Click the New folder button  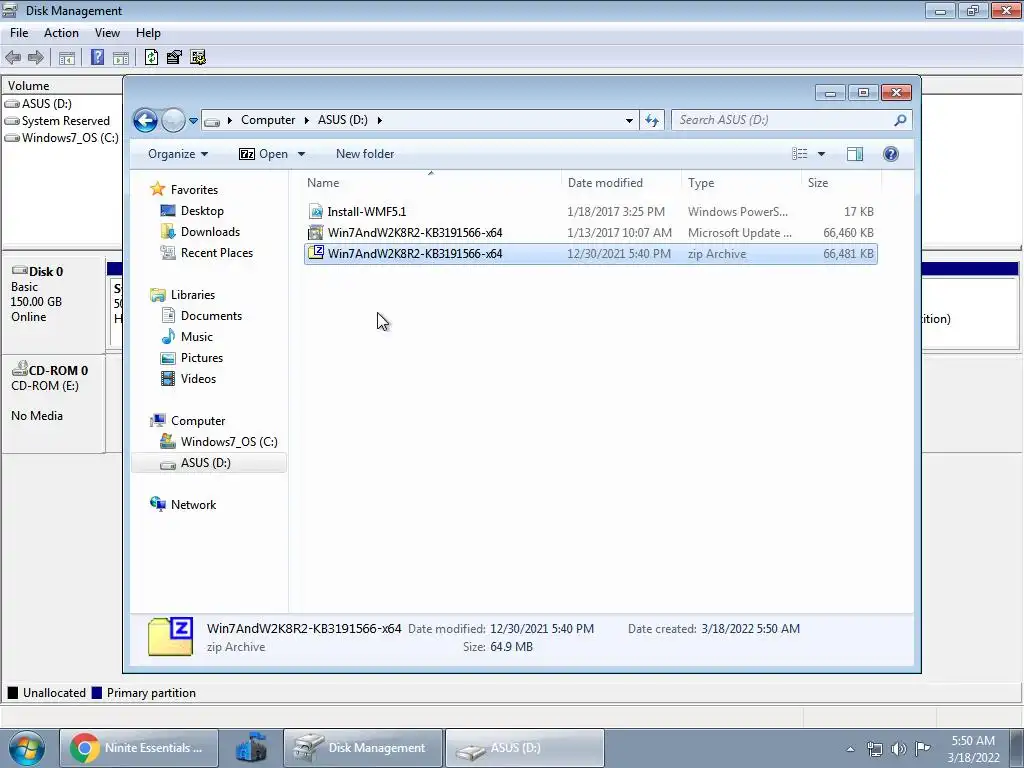click(x=365, y=154)
